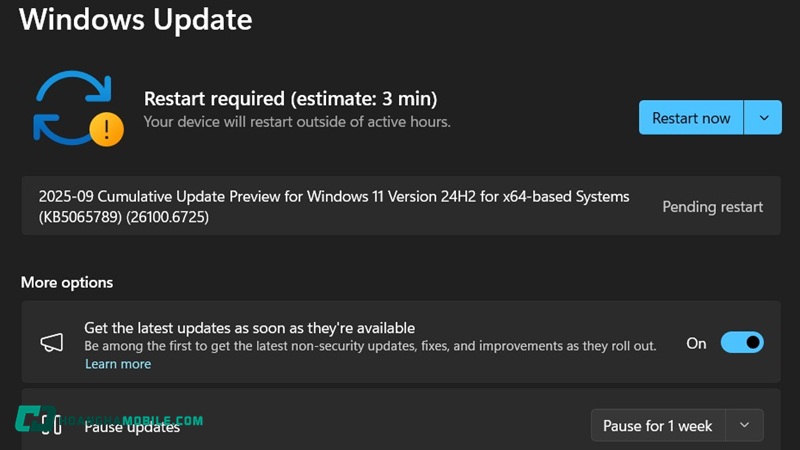Open the dropdown arrow next to Restart now
Screen dimensions: 800x450
[x=763, y=118]
